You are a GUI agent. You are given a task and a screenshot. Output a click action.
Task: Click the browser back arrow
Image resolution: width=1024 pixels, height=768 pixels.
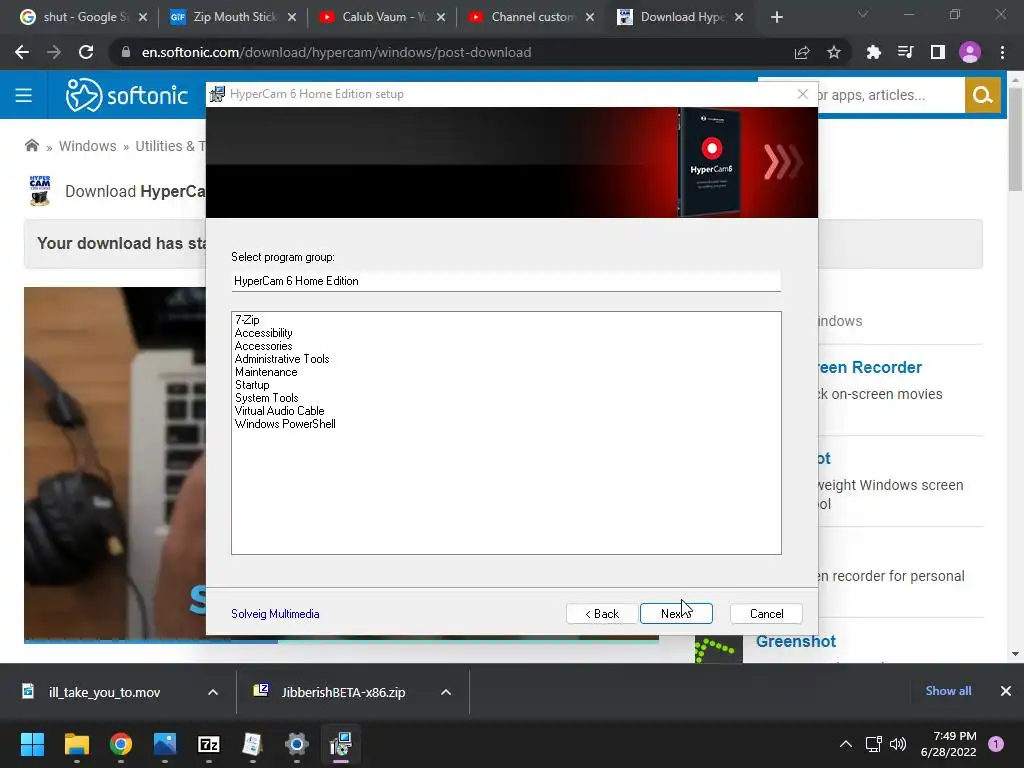22,52
